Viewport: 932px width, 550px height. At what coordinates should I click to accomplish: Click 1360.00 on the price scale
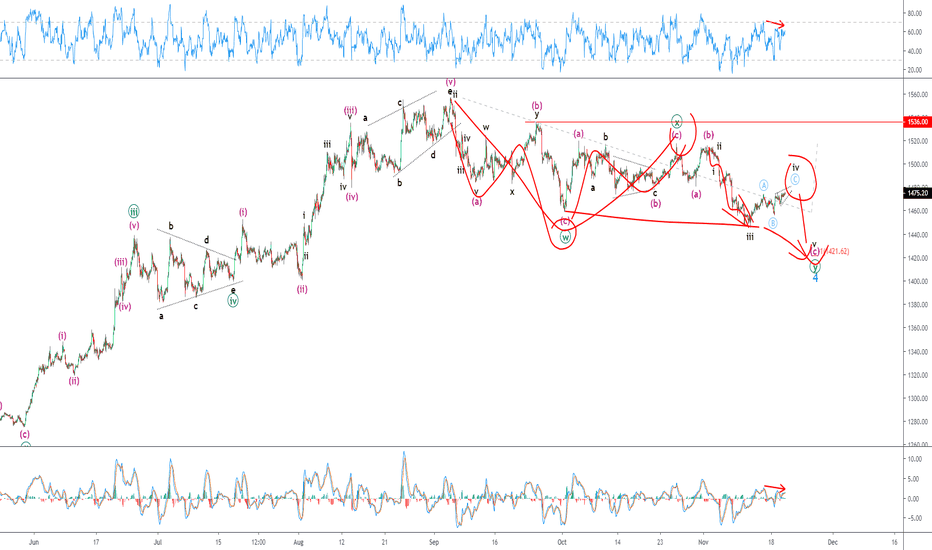[x=918, y=328]
